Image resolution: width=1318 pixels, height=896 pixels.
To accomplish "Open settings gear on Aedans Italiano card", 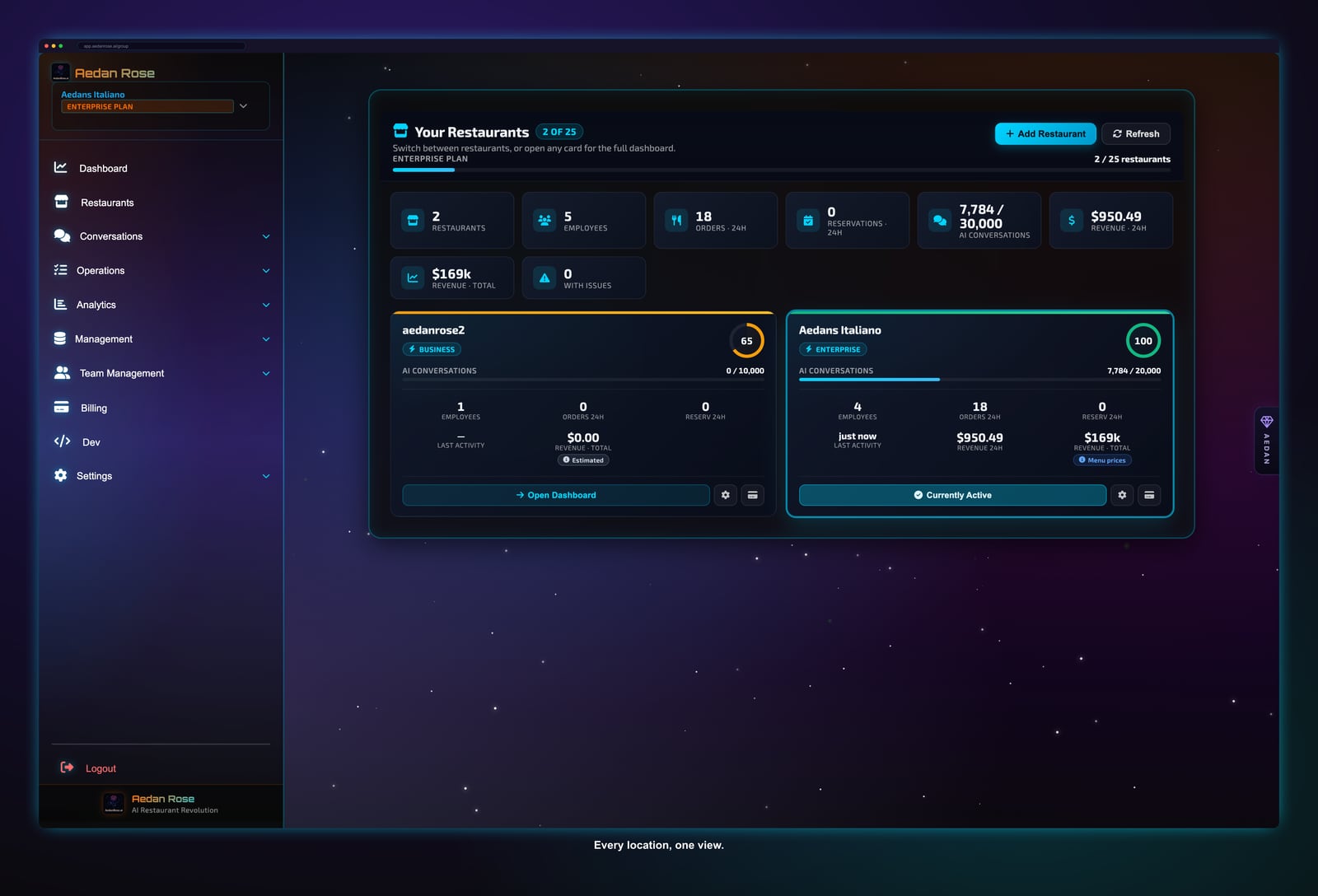I will click(x=1122, y=495).
